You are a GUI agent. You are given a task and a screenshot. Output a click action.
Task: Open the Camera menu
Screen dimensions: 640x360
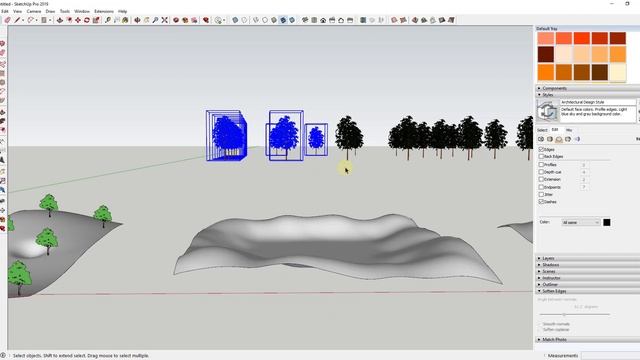coord(34,11)
